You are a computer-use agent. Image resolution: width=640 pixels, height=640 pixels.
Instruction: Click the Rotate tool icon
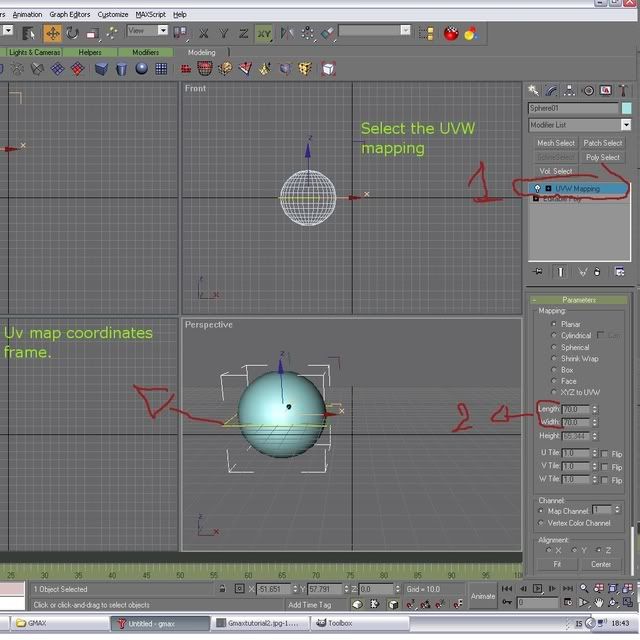tap(72, 33)
